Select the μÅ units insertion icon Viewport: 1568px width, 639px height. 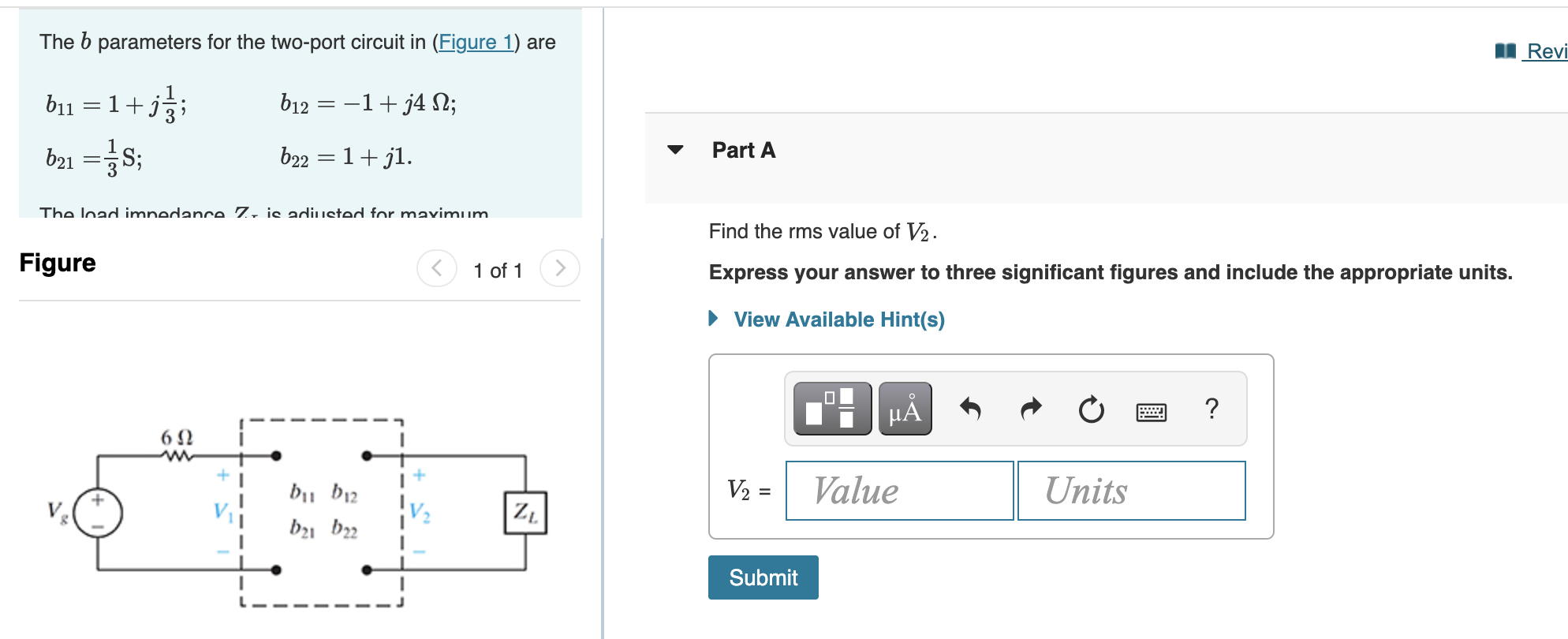905,409
